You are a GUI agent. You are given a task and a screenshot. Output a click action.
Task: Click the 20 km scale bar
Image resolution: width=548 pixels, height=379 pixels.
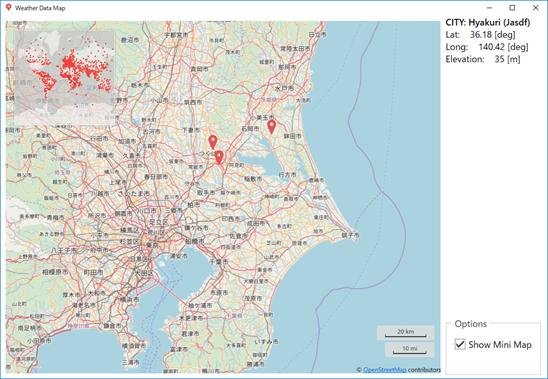pyautogui.click(x=405, y=333)
